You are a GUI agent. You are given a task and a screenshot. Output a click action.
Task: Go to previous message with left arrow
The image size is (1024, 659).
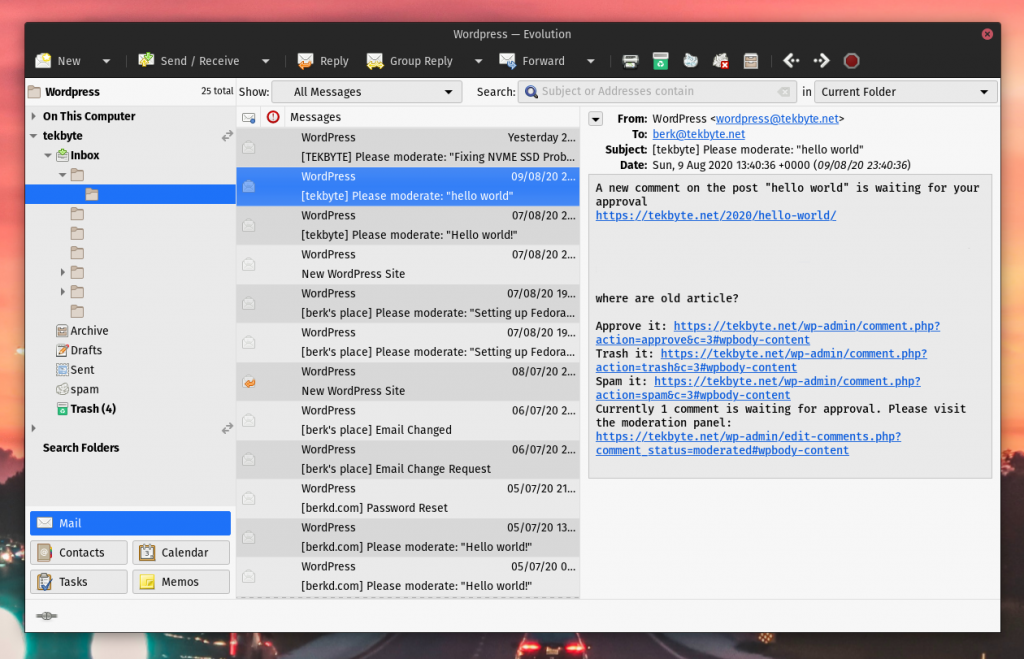(791, 61)
